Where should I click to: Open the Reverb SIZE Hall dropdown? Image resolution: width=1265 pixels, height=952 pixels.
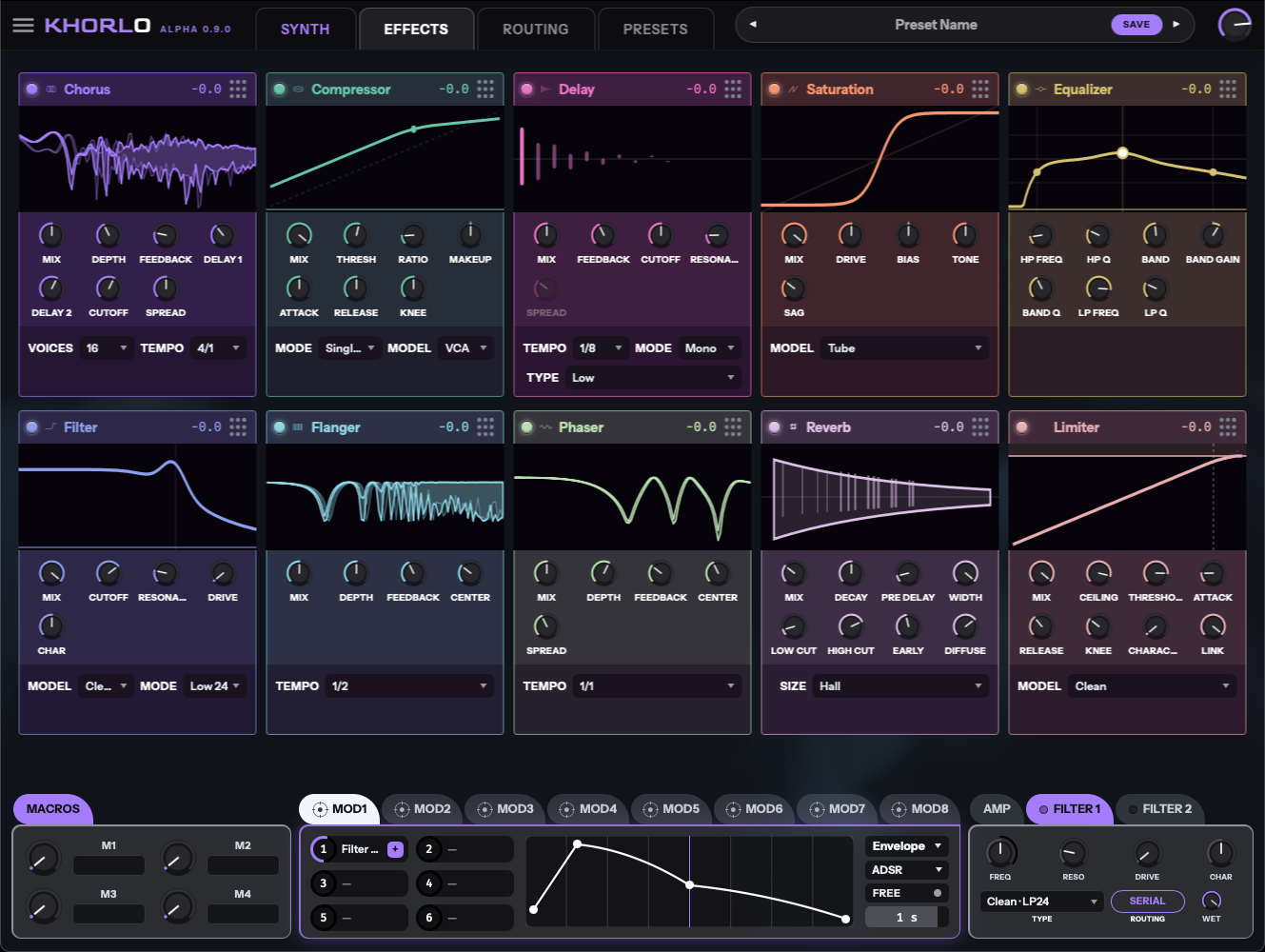point(900,685)
